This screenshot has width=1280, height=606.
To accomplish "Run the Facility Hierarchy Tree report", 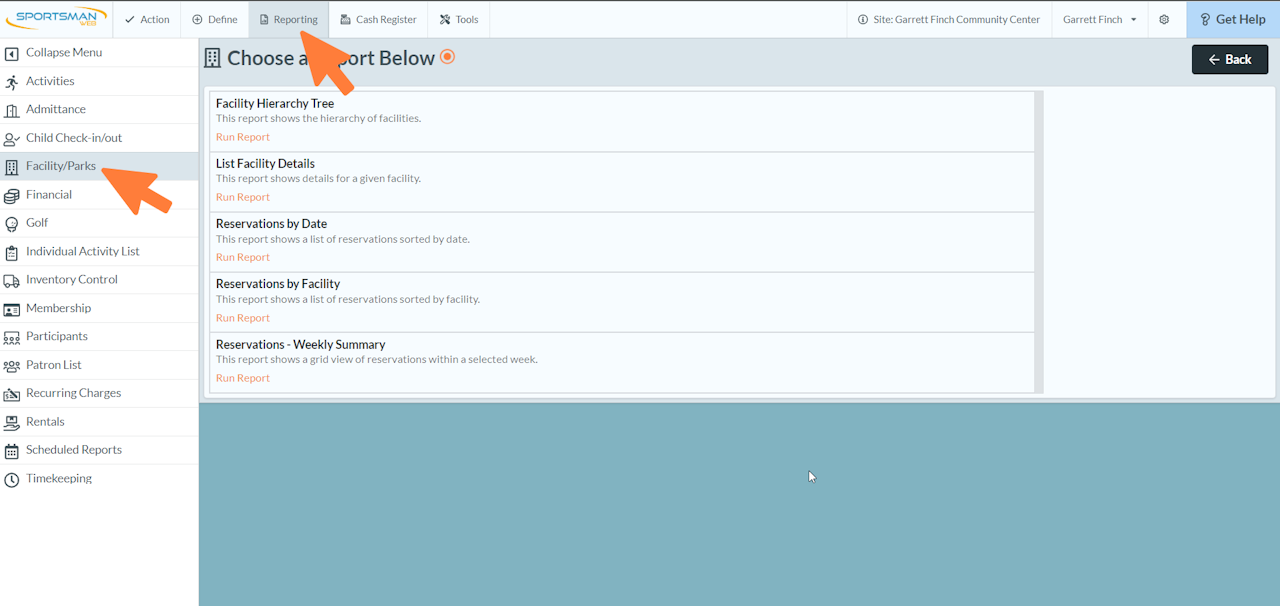I will click(x=243, y=137).
